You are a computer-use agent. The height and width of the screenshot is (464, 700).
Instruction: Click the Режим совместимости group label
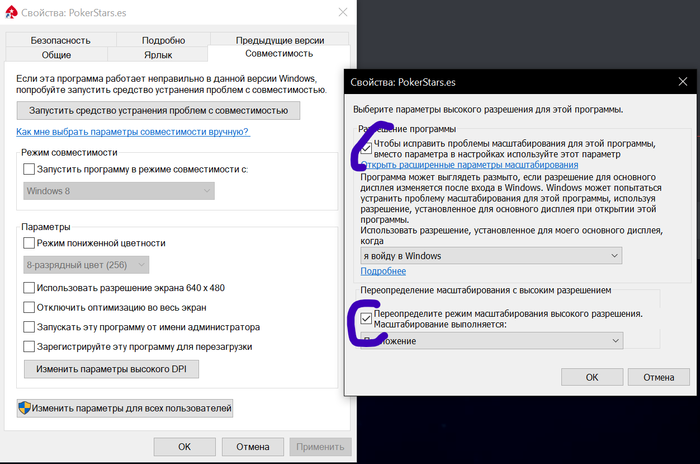[x=69, y=153]
